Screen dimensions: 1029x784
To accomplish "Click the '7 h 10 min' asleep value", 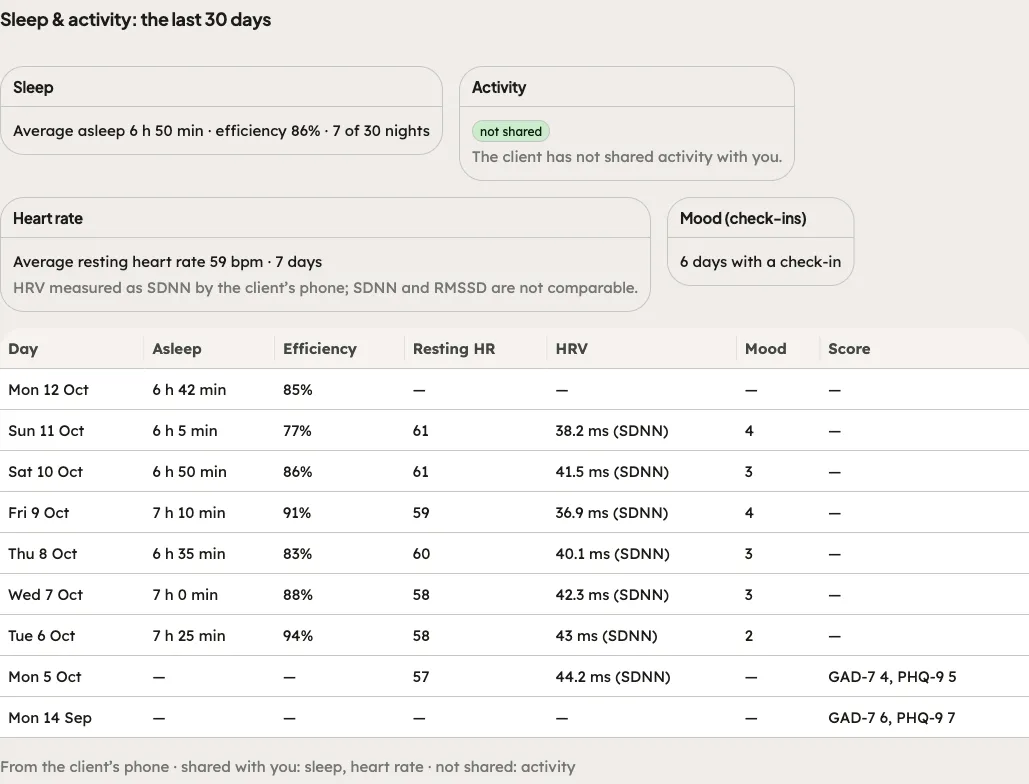I will [188, 513].
